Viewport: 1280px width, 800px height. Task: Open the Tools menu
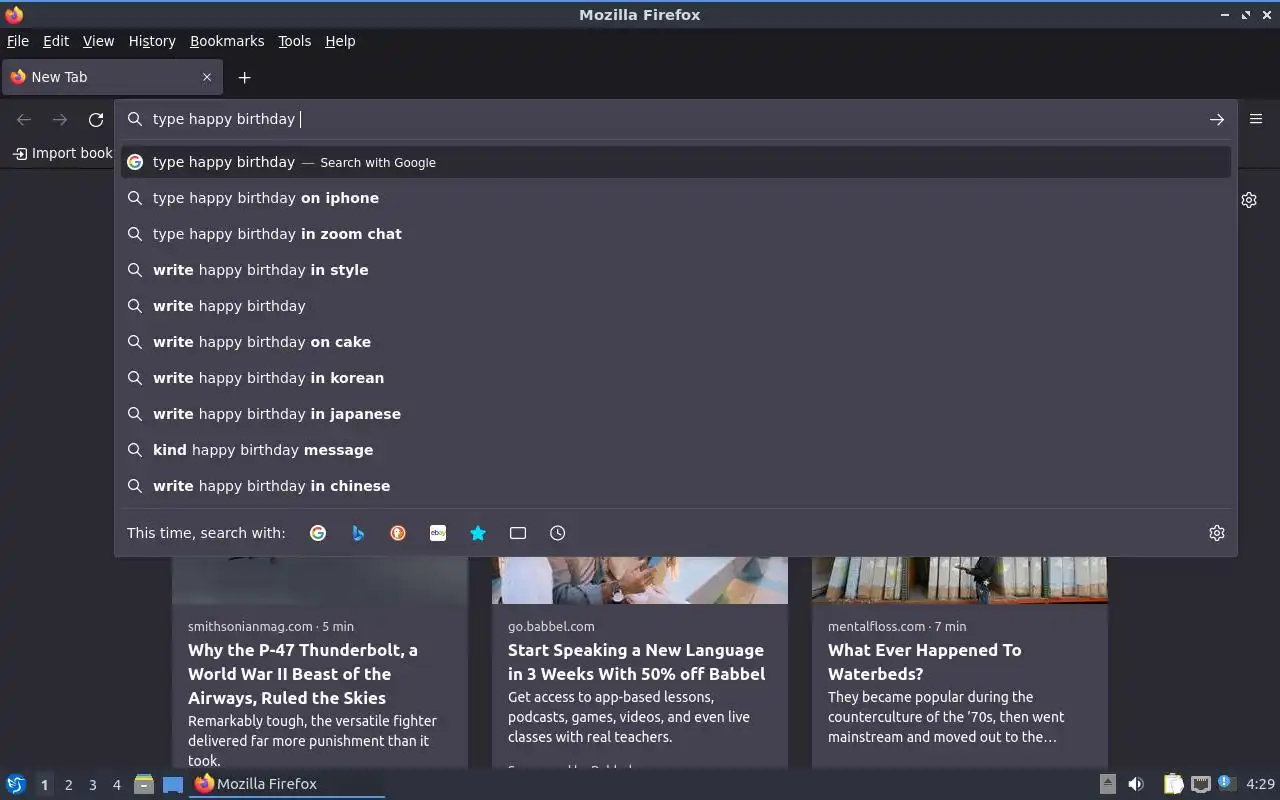click(295, 41)
